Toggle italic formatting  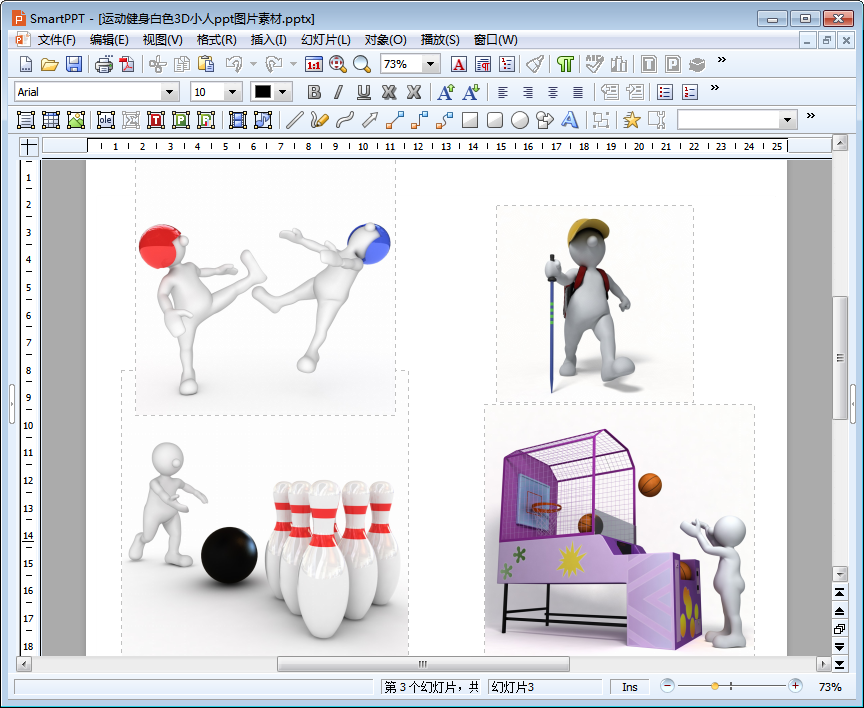[338, 92]
